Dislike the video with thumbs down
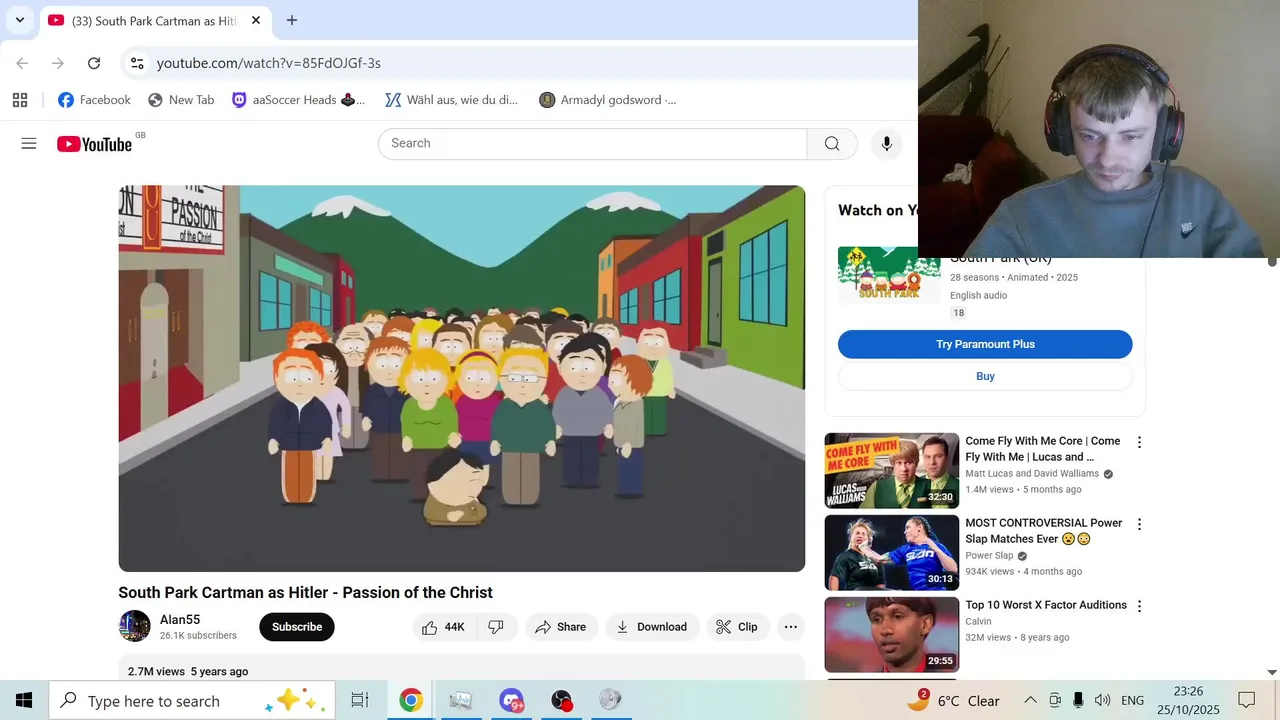This screenshot has height=720, width=1280. pyautogui.click(x=496, y=627)
